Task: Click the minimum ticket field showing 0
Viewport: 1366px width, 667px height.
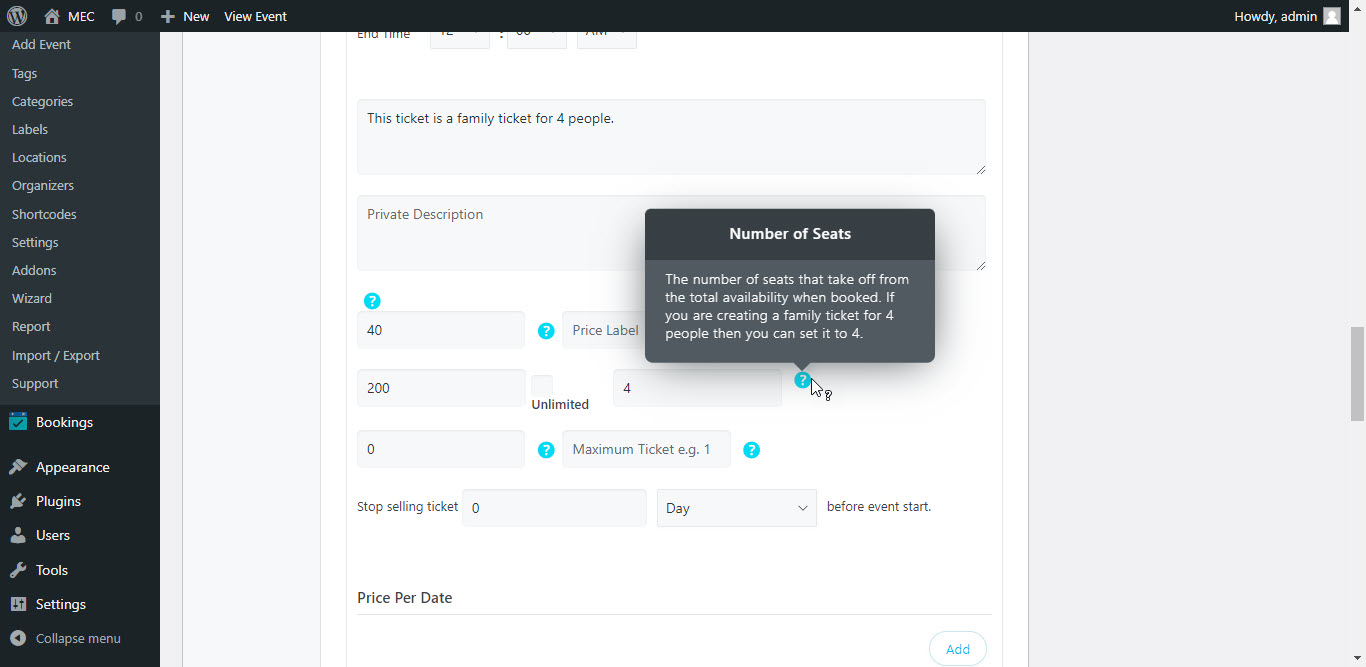Action: pos(441,449)
